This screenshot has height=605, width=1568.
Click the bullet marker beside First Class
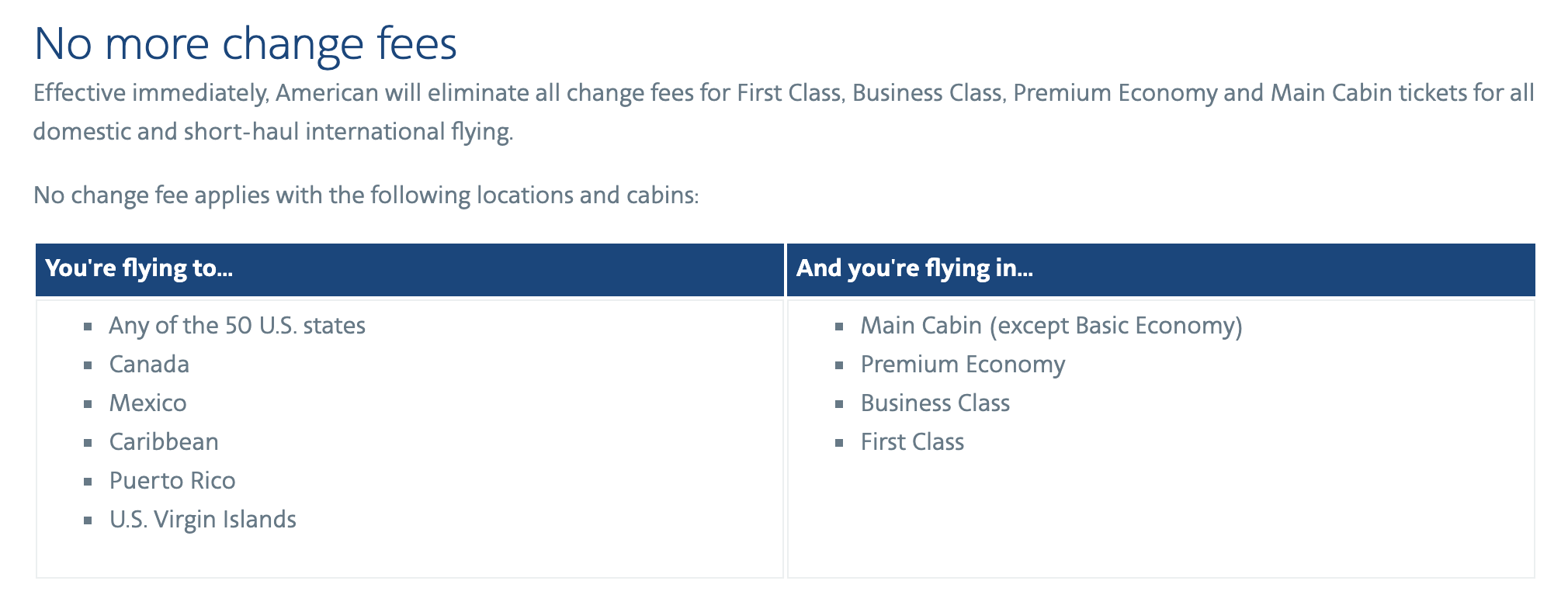tap(839, 443)
